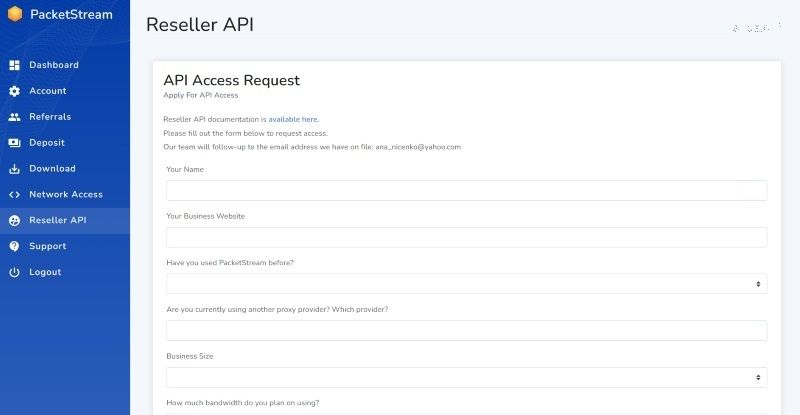This screenshot has width=800, height=415.
Task: Click the 'Reseller API' page title
Action: coord(200,25)
